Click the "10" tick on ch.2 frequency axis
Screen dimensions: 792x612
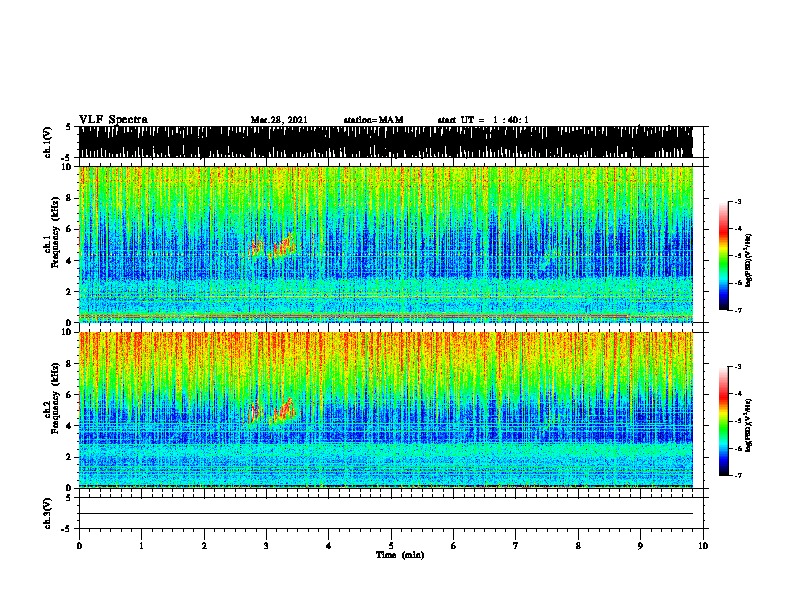66,332
